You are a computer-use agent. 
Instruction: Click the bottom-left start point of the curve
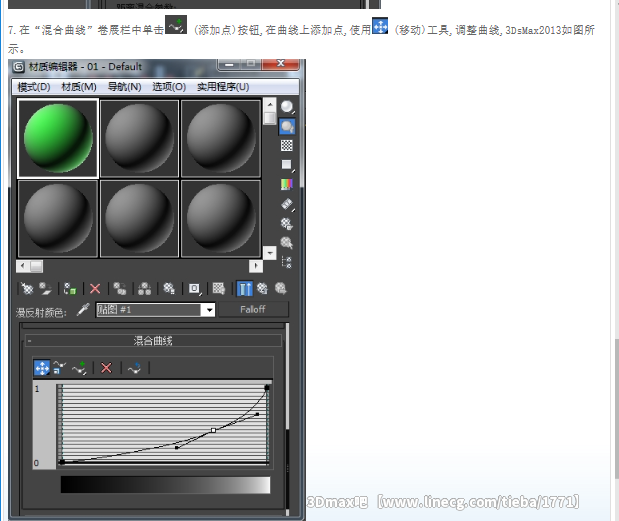62,462
